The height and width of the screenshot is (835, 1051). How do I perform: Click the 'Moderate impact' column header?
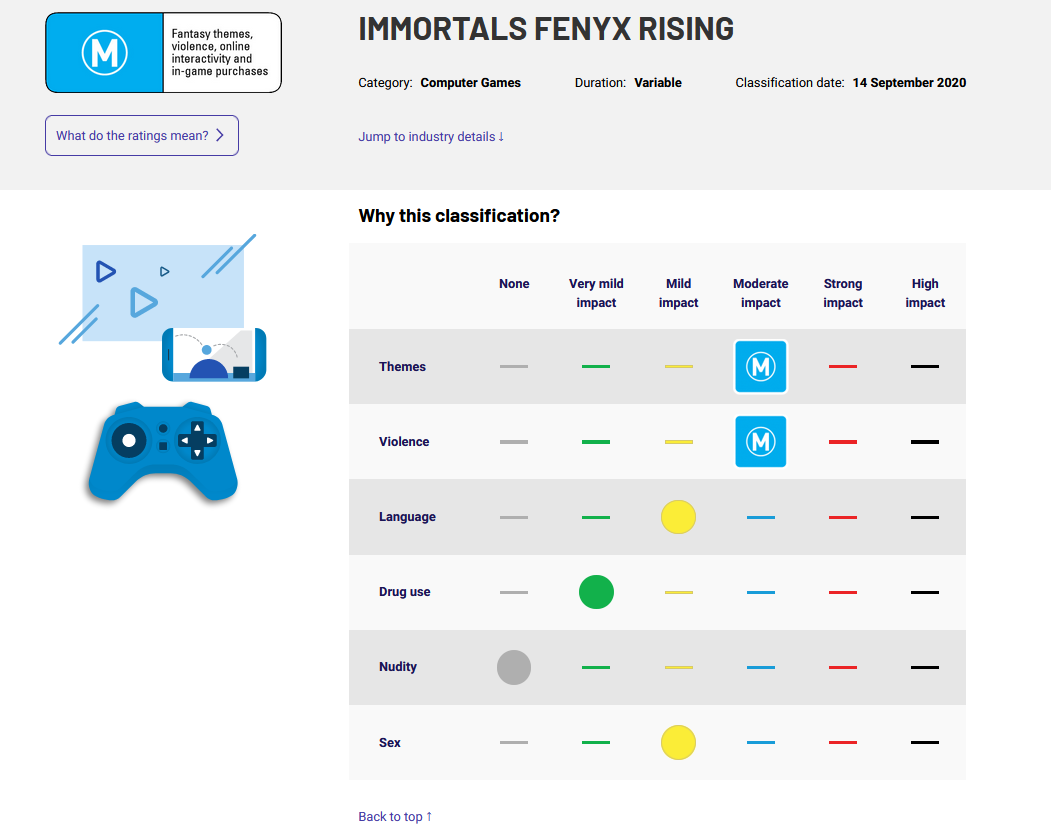760,293
